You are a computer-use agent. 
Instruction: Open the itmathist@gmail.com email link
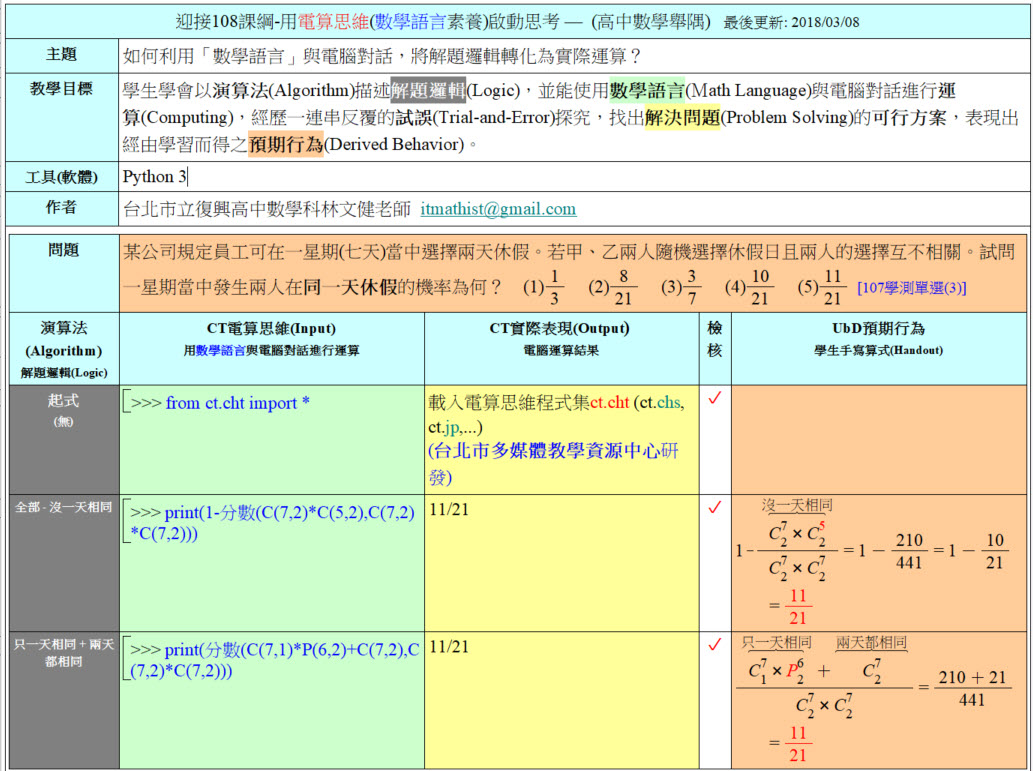click(x=498, y=209)
